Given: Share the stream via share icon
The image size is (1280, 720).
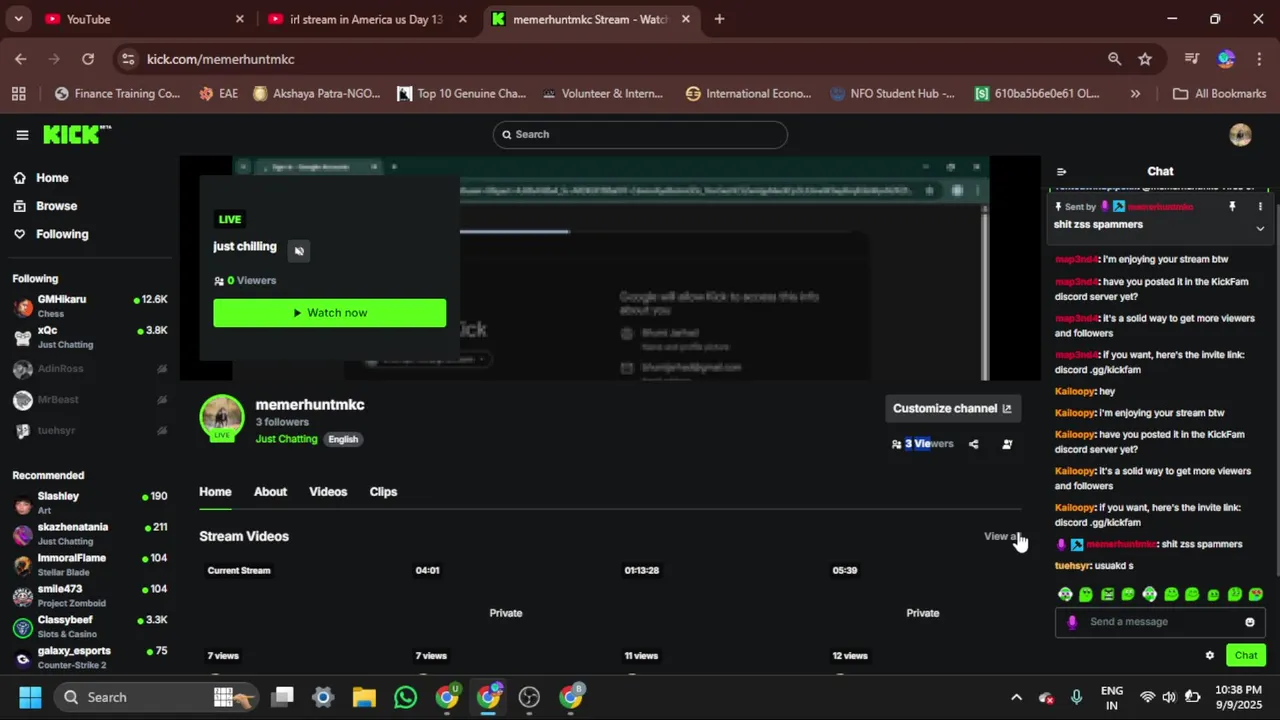Looking at the screenshot, I should (973, 444).
